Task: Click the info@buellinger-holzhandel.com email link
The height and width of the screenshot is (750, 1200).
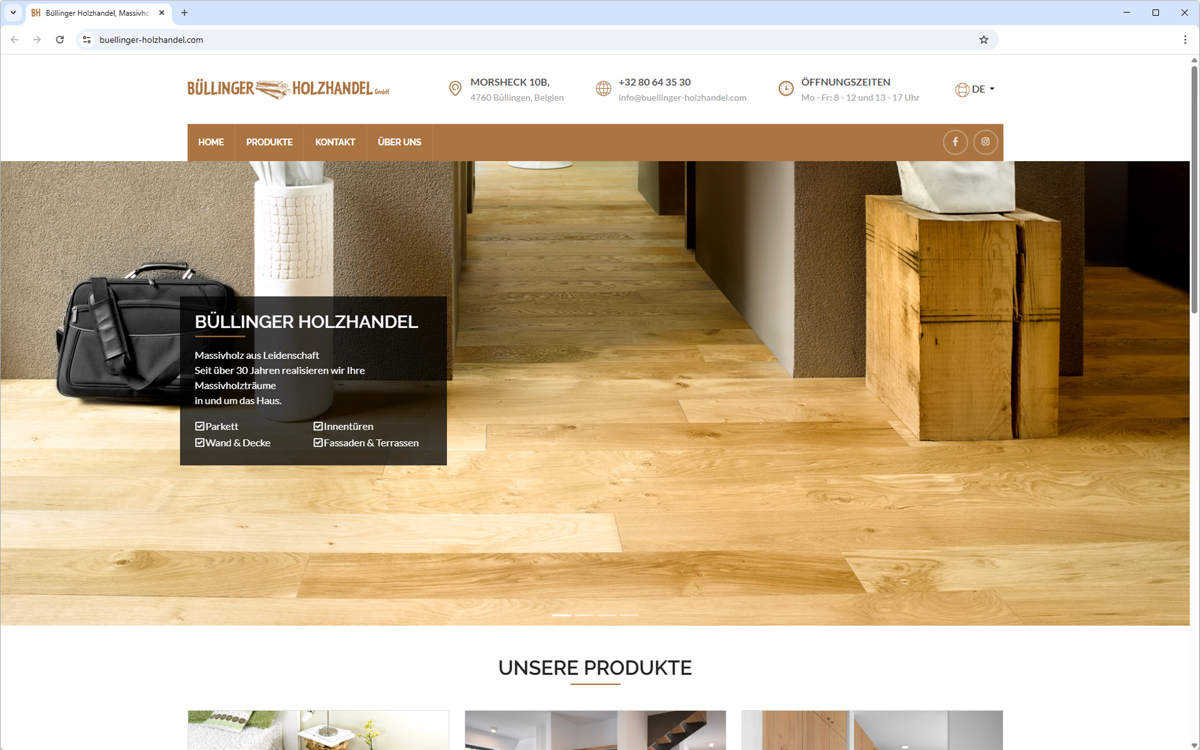Action: click(682, 98)
